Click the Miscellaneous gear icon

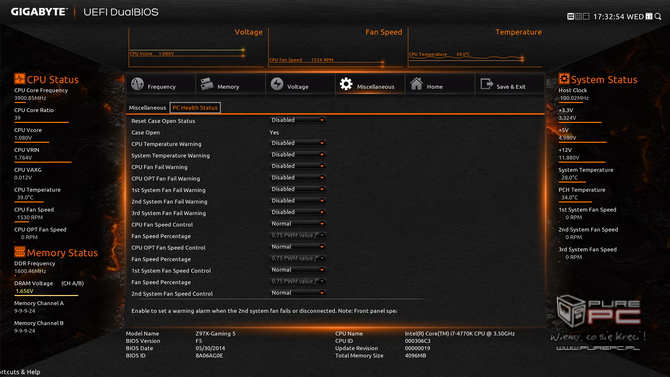coord(346,84)
